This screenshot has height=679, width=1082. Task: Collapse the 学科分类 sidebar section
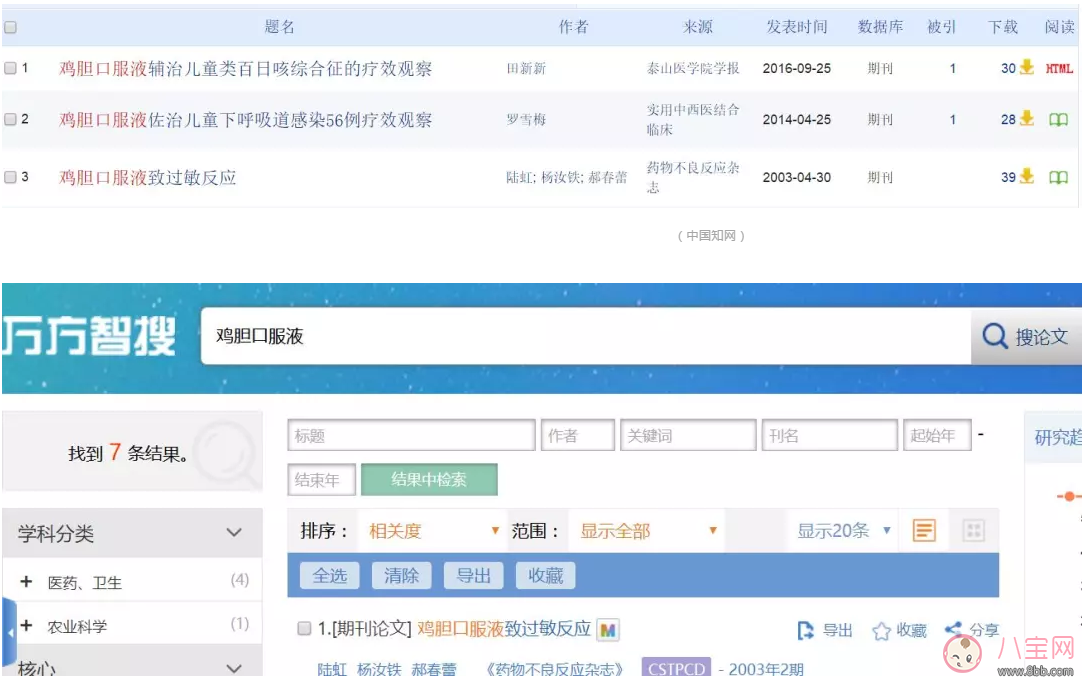point(232,532)
